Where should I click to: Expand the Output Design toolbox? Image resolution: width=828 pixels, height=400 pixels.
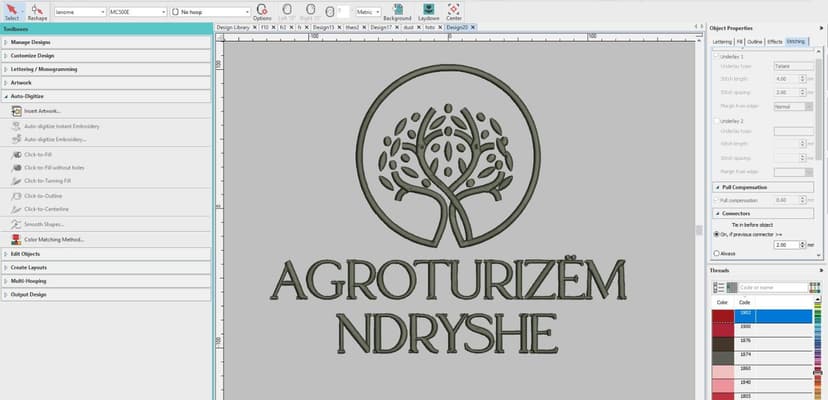(x=106, y=294)
